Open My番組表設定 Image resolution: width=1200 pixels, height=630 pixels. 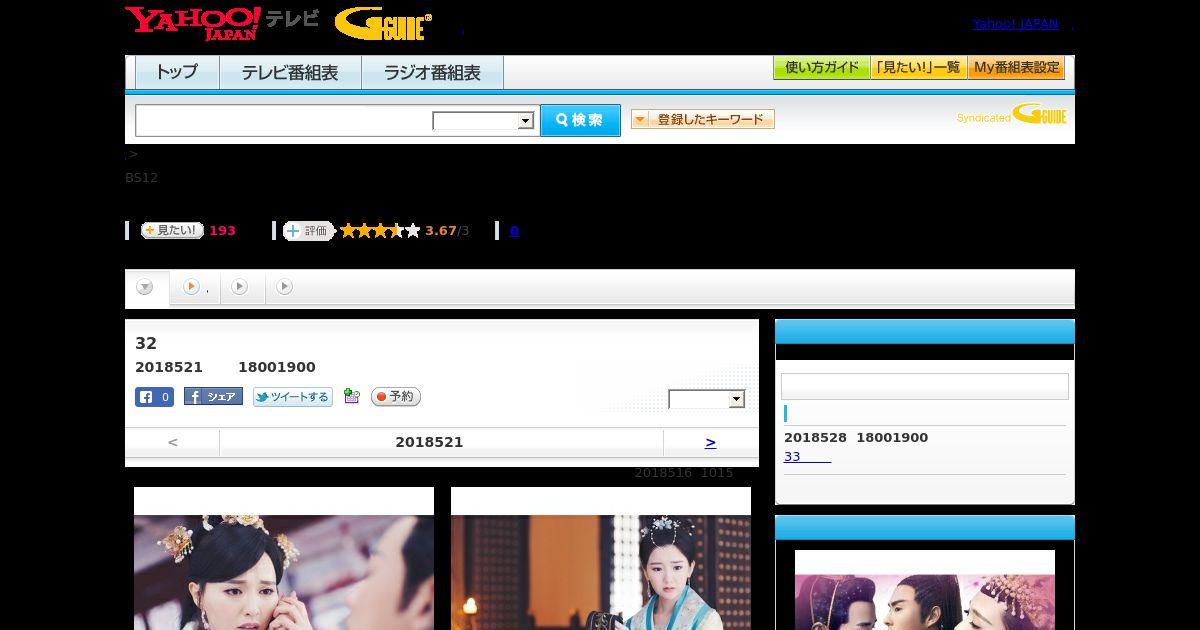point(1016,68)
